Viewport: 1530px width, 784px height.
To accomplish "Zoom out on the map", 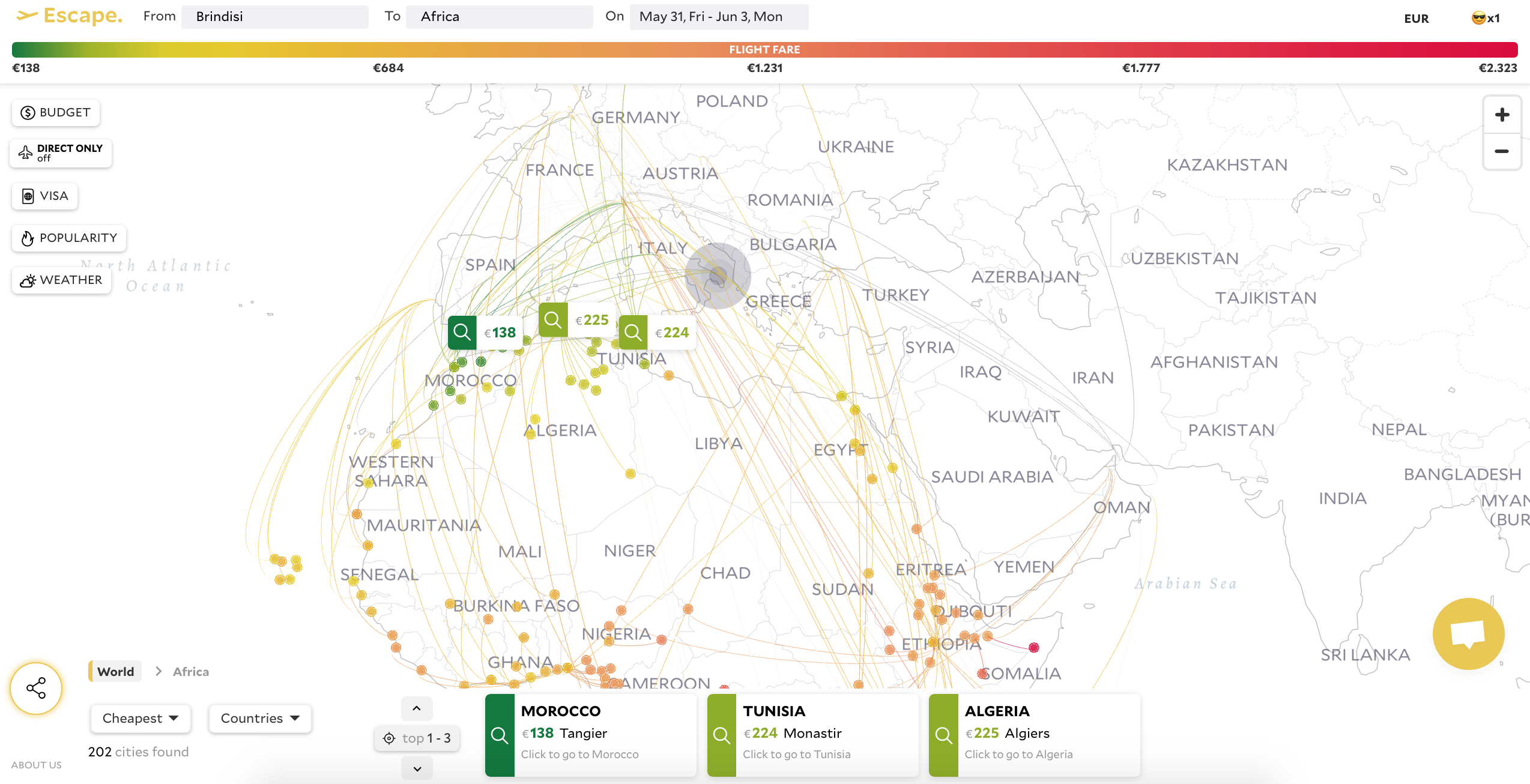I will click(x=1502, y=151).
